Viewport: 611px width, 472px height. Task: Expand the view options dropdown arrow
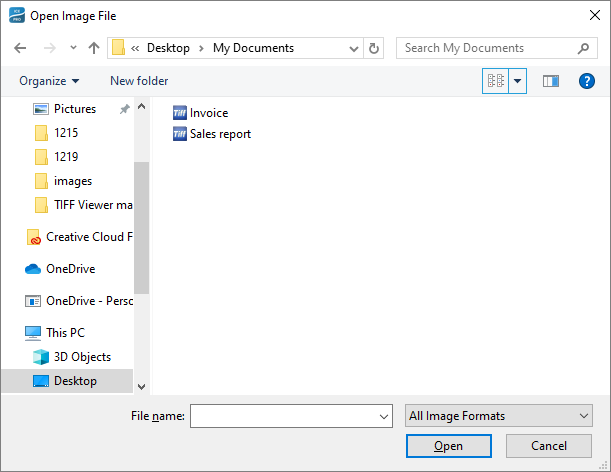point(518,81)
